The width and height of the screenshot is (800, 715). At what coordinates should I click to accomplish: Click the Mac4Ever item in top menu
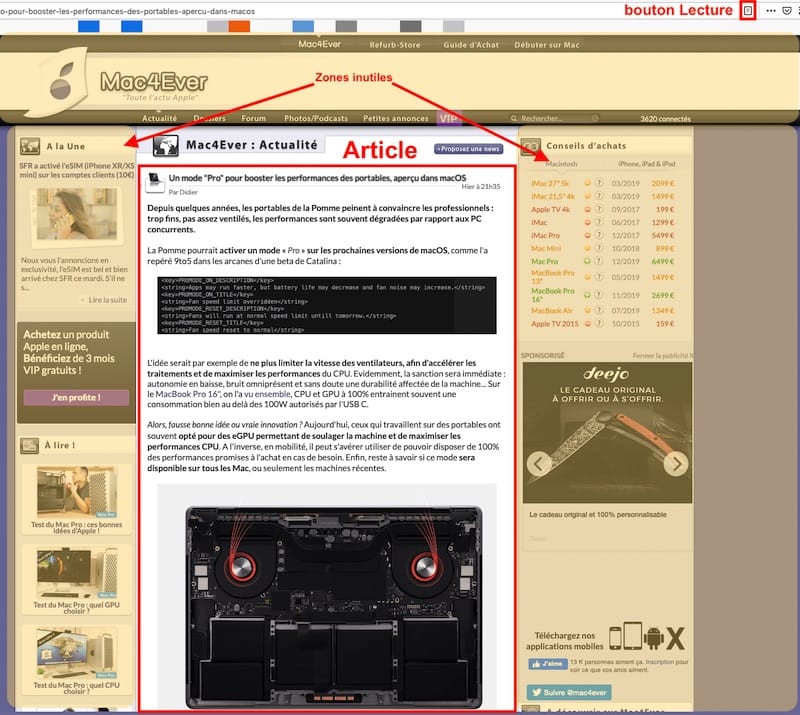pyautogui.click(x=320, y=44)
